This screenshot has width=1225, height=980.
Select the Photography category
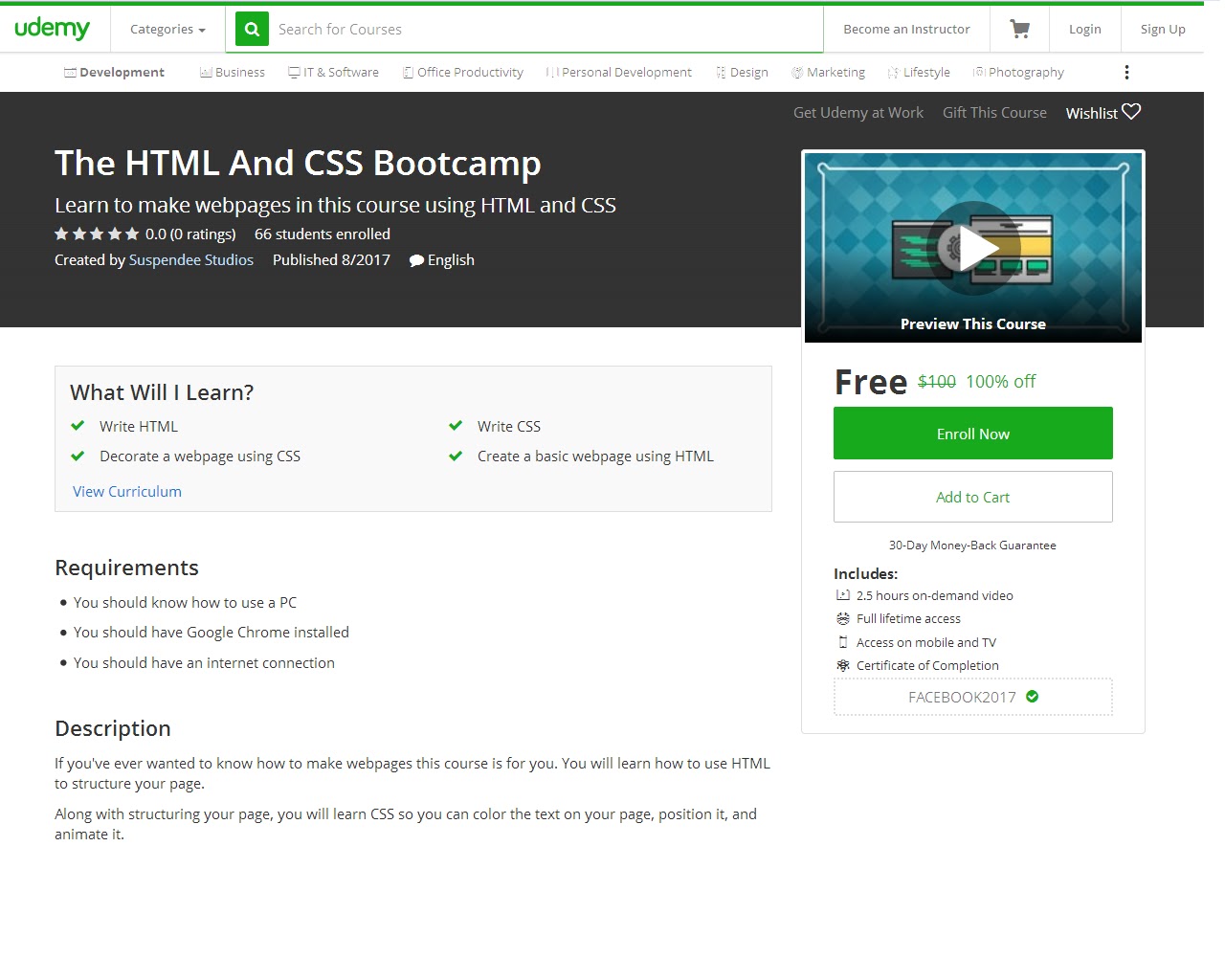(1018, 73)
